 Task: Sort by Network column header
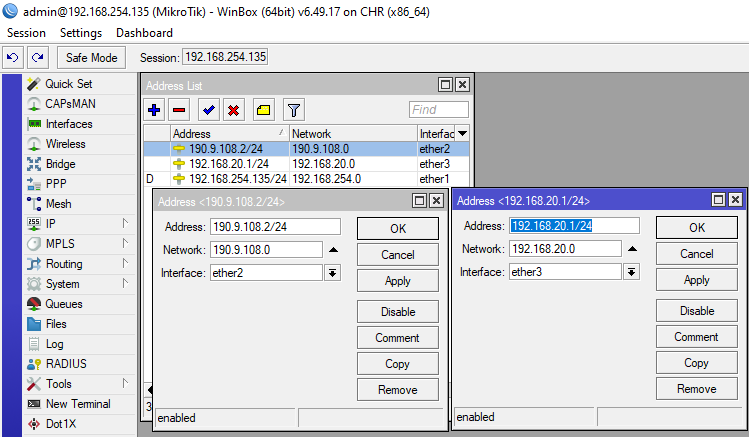[353, 133]
